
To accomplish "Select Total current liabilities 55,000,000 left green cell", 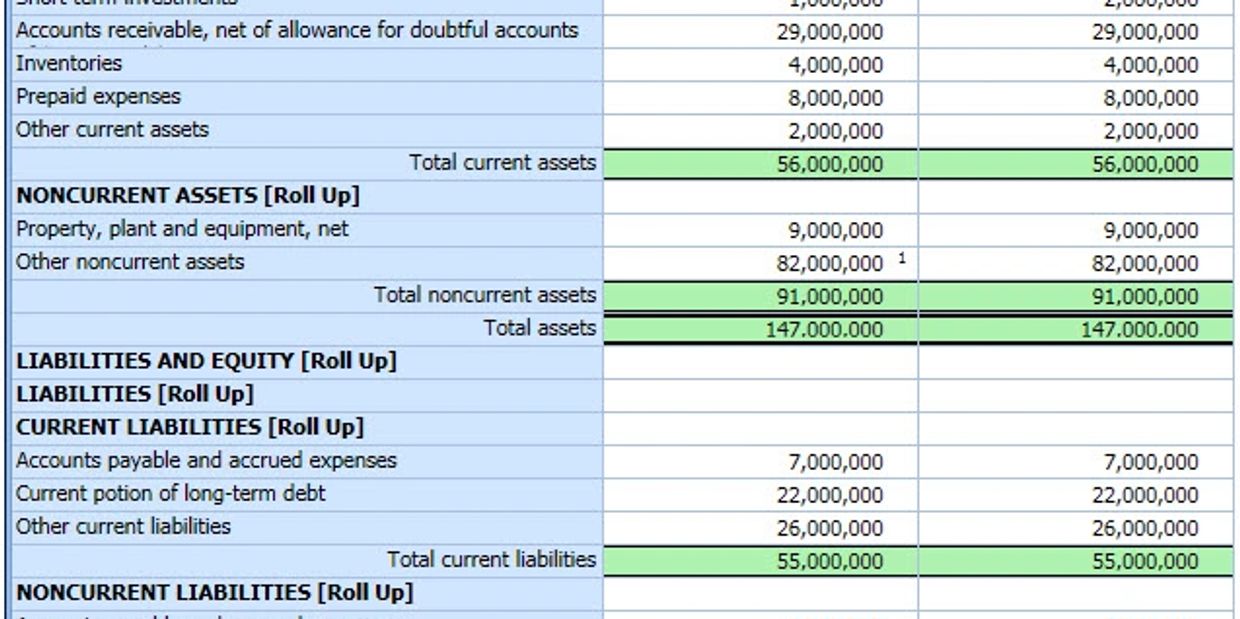I will [760, 561].
